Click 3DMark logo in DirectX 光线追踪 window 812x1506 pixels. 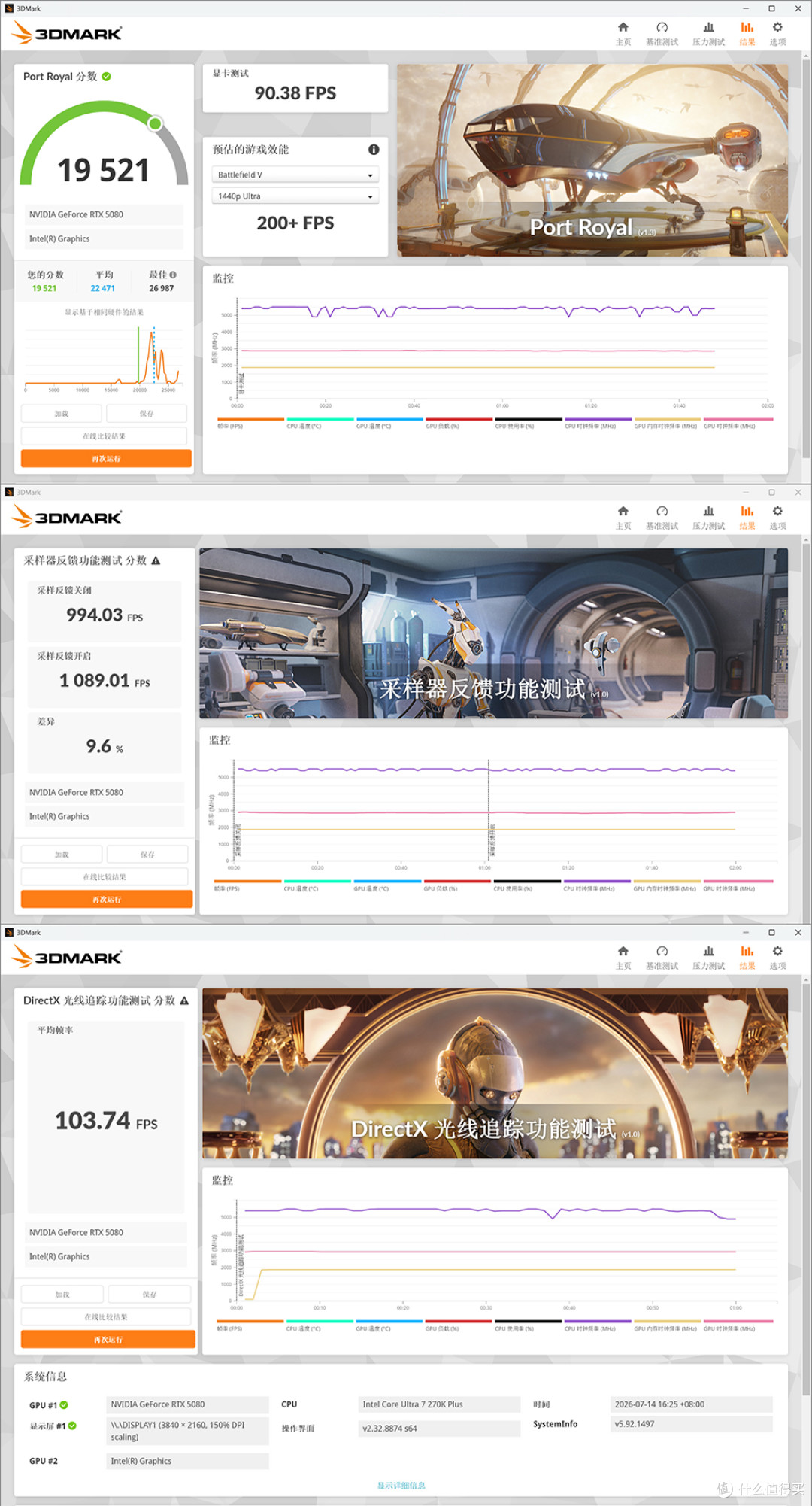[68, 957]
